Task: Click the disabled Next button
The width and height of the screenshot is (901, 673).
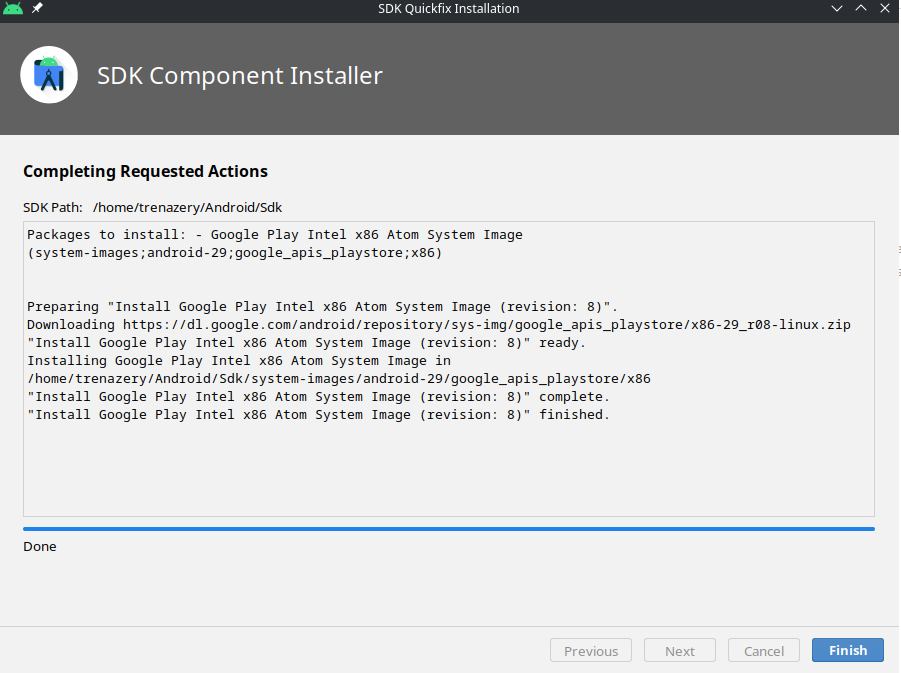Action: tap(679, 651)
